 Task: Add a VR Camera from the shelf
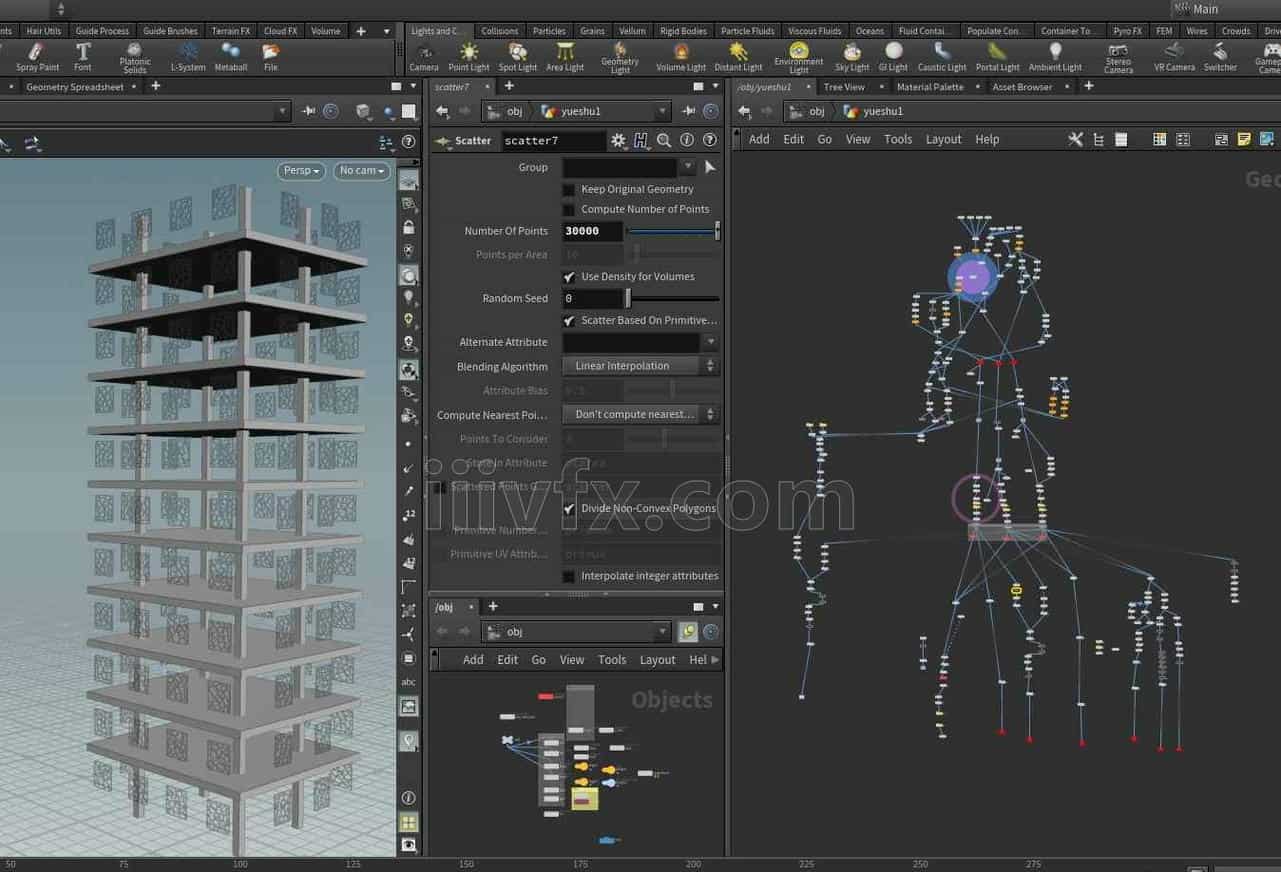click(1174, 57)
